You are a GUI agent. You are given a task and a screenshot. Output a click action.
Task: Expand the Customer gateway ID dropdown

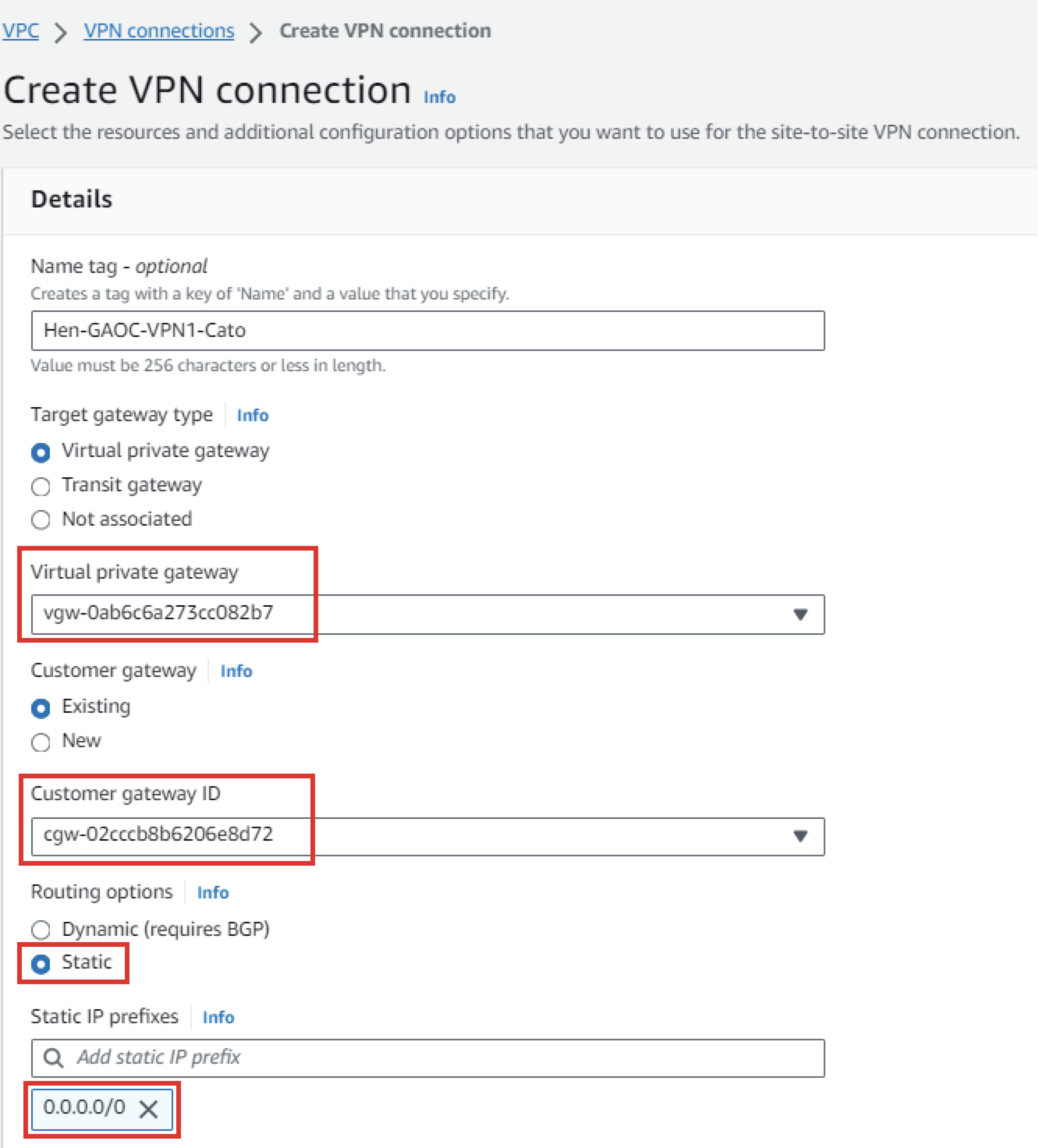click(800, 836)
